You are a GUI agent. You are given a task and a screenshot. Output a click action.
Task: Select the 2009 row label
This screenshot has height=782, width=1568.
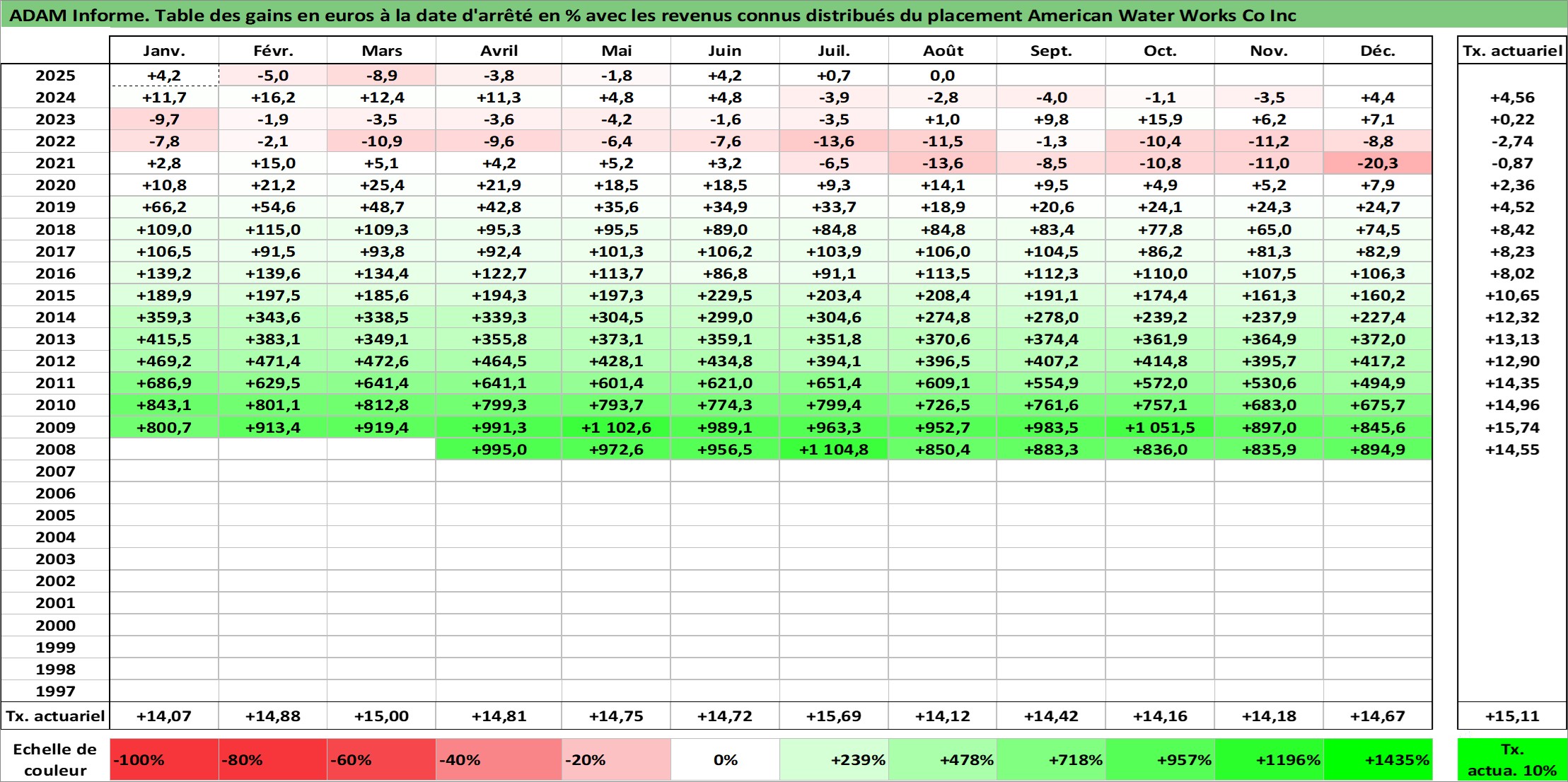55,428
